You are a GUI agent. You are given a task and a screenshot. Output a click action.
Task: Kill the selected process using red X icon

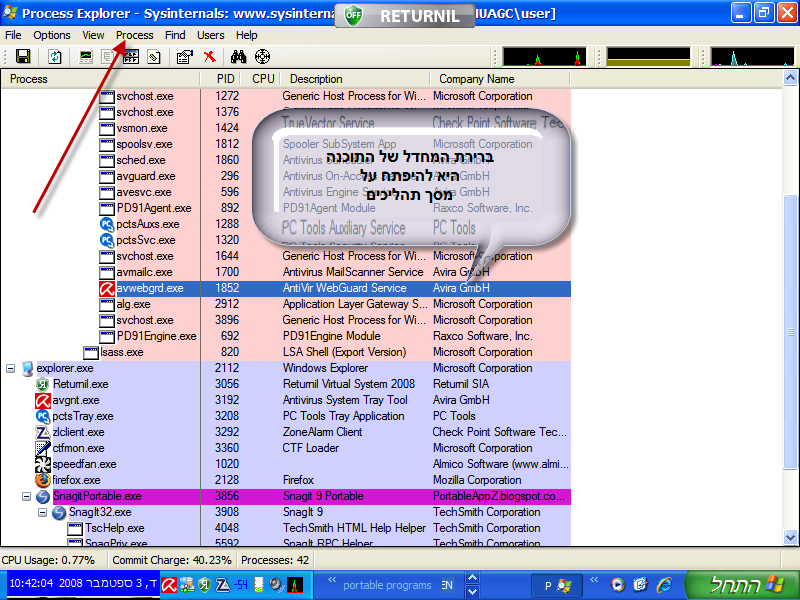click(x=210, y=57)
